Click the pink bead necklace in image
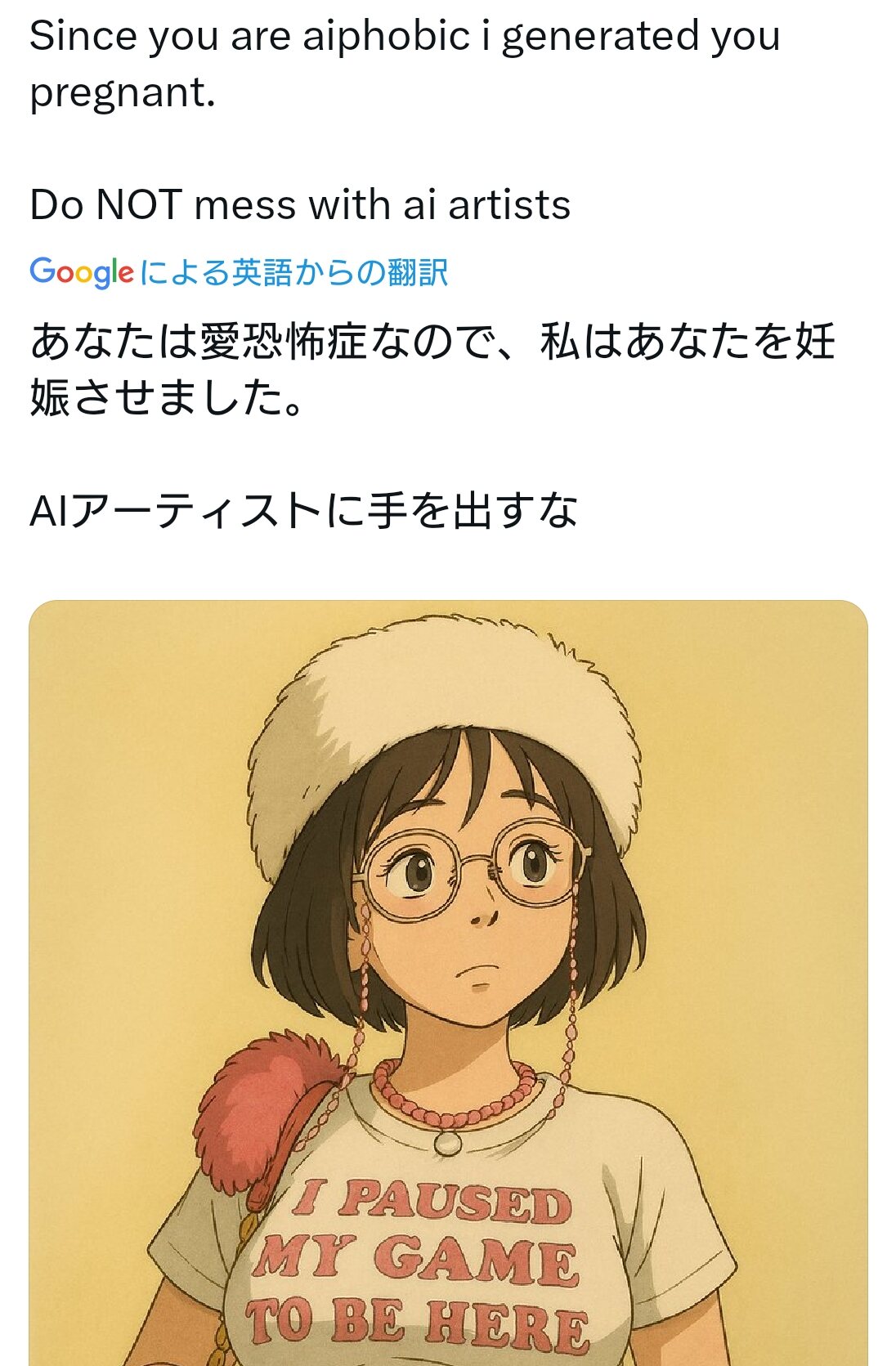Image resolution: width=896 pixels, height=1366 pixels. coord(455,1093)
